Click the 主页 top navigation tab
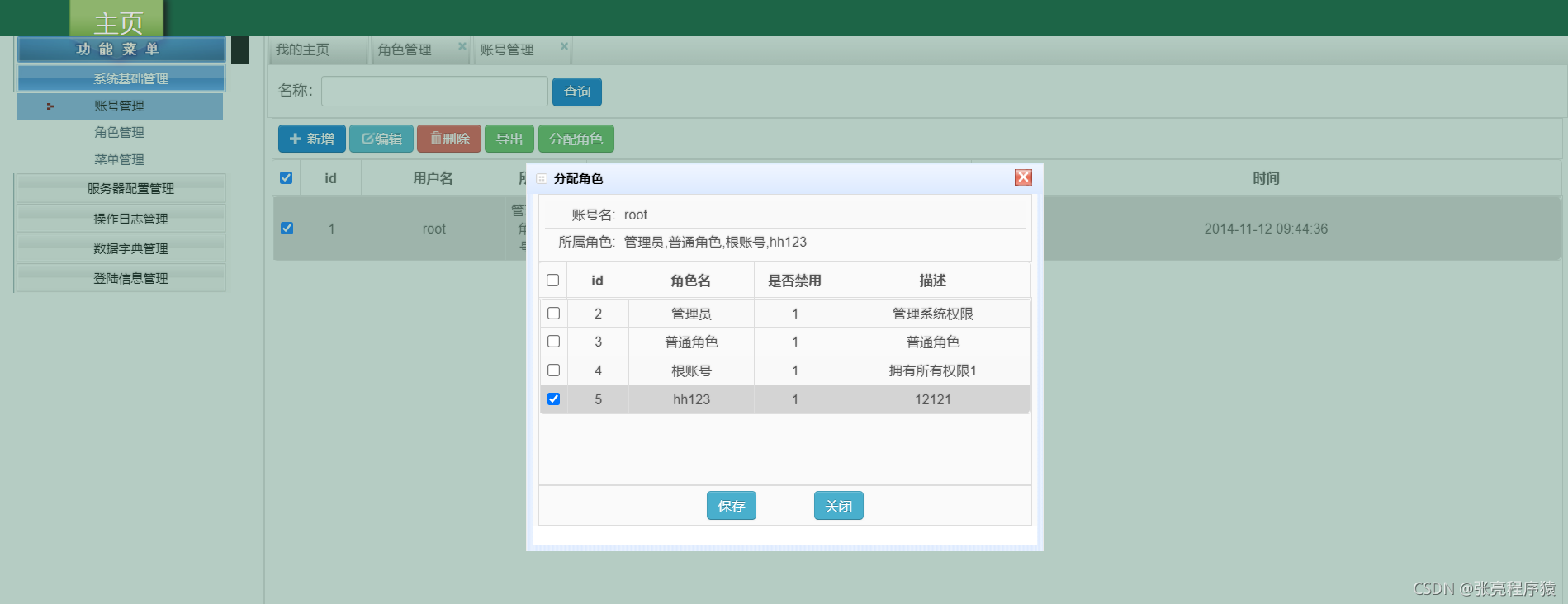 point(118,19)
